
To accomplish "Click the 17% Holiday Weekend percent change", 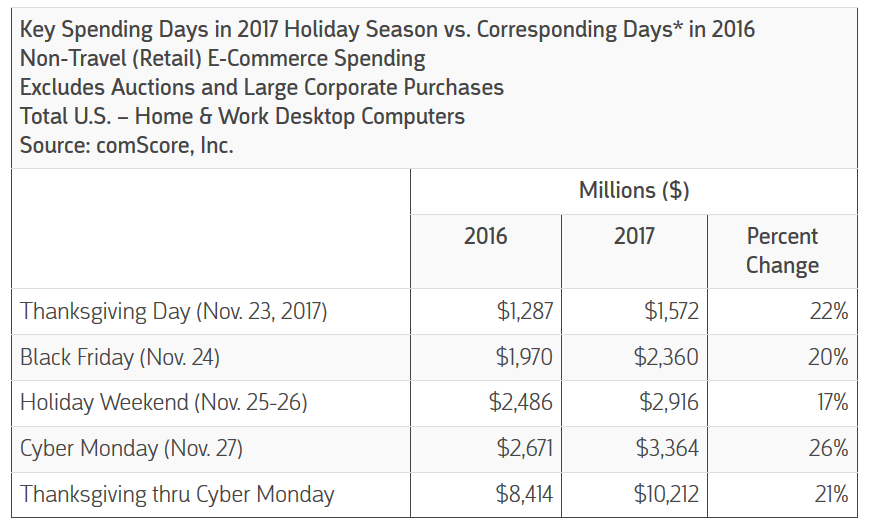I will 830,403.
